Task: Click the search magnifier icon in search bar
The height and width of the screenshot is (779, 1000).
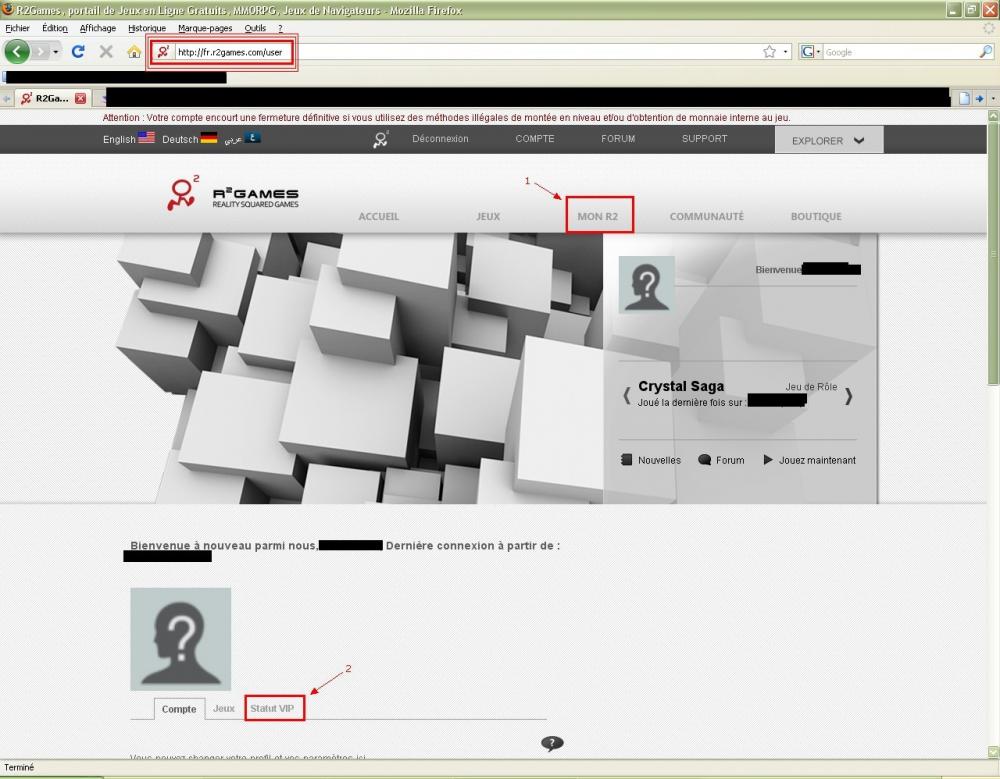Action: click(986, 52)
